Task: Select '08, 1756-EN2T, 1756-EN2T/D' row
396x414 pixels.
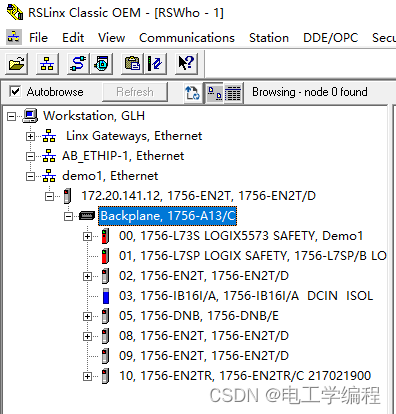Action: pos(204,336)
